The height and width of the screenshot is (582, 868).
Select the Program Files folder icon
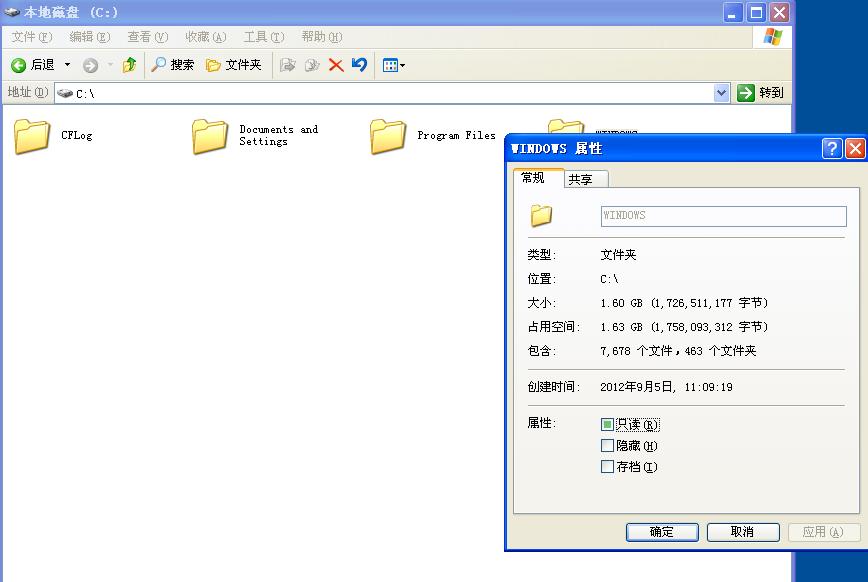click(388, 136)
